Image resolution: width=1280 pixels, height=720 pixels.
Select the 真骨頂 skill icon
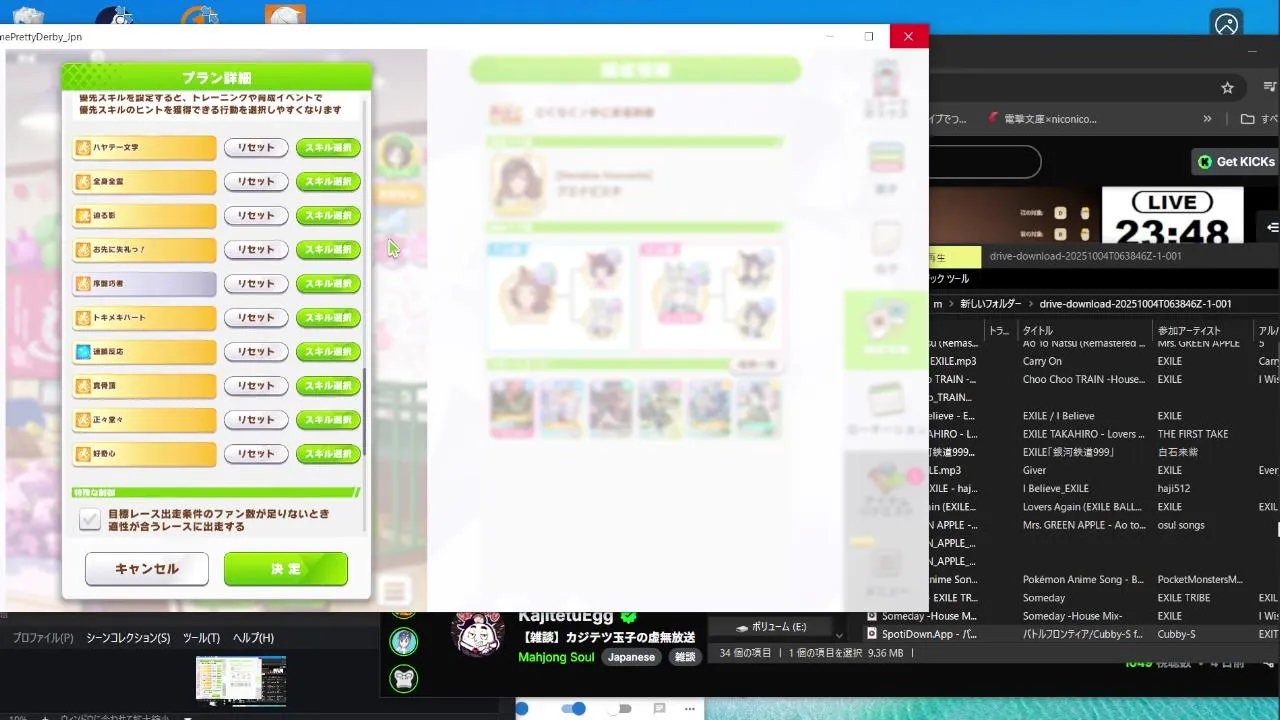(x=83, y=386)
